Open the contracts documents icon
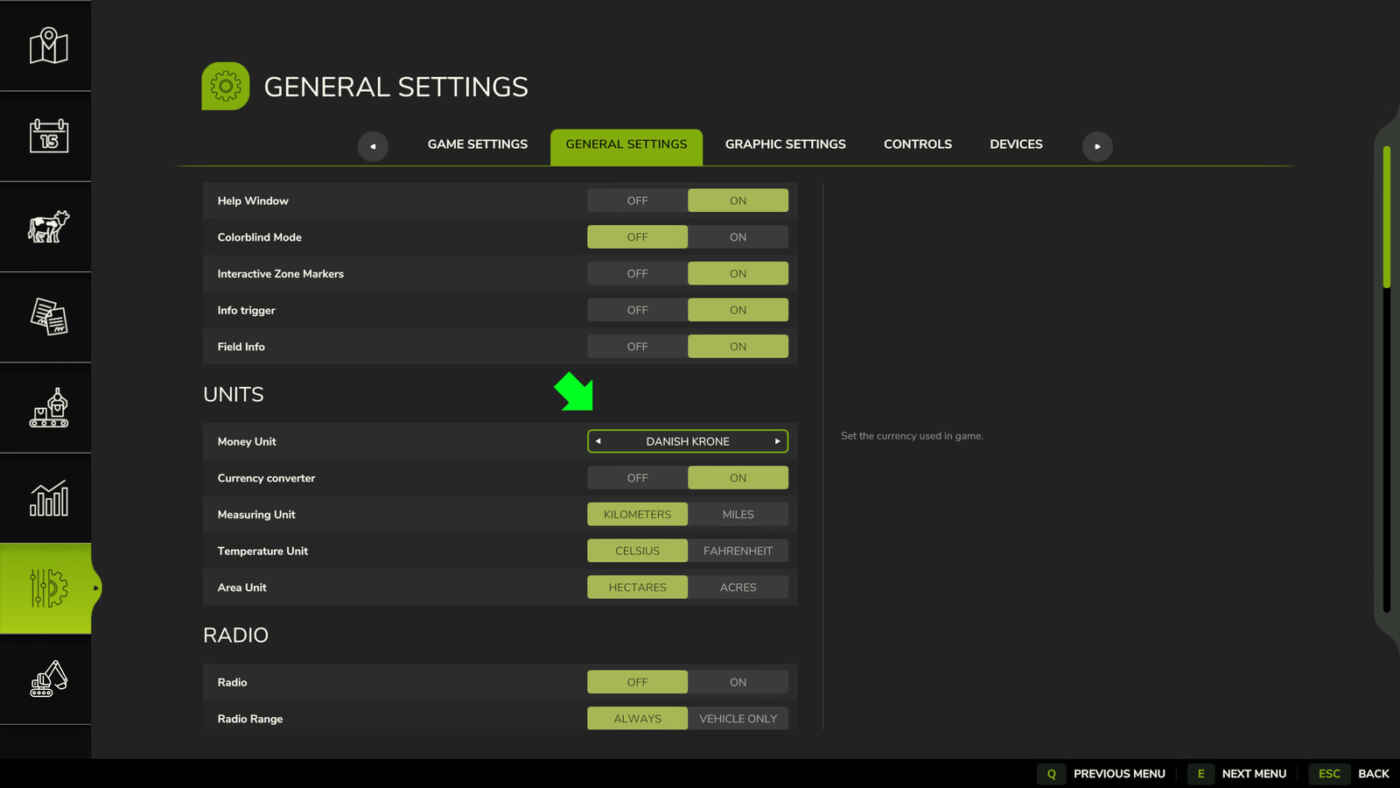 pos(47,317)
